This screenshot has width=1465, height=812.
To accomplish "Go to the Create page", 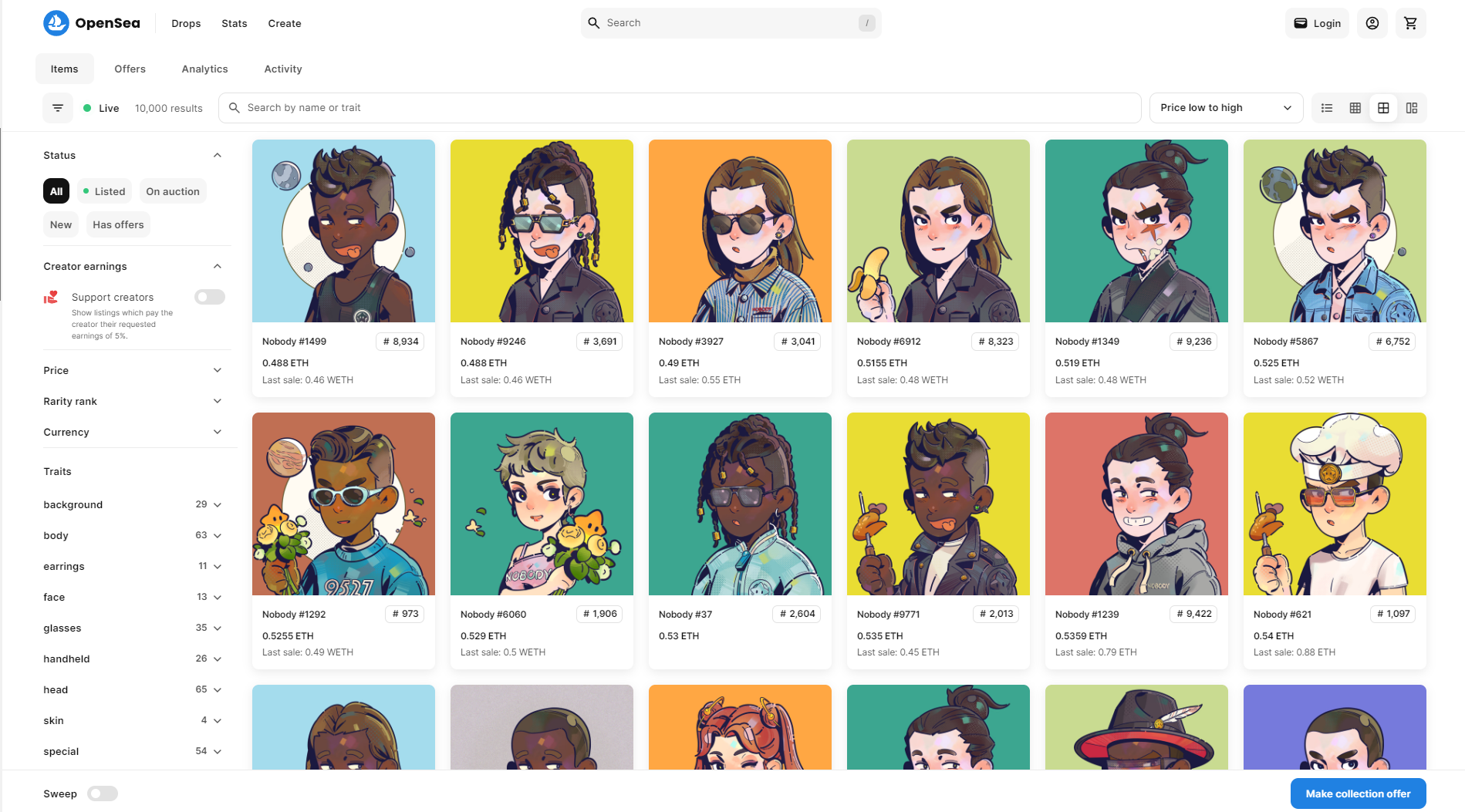I will pos(285,23).
